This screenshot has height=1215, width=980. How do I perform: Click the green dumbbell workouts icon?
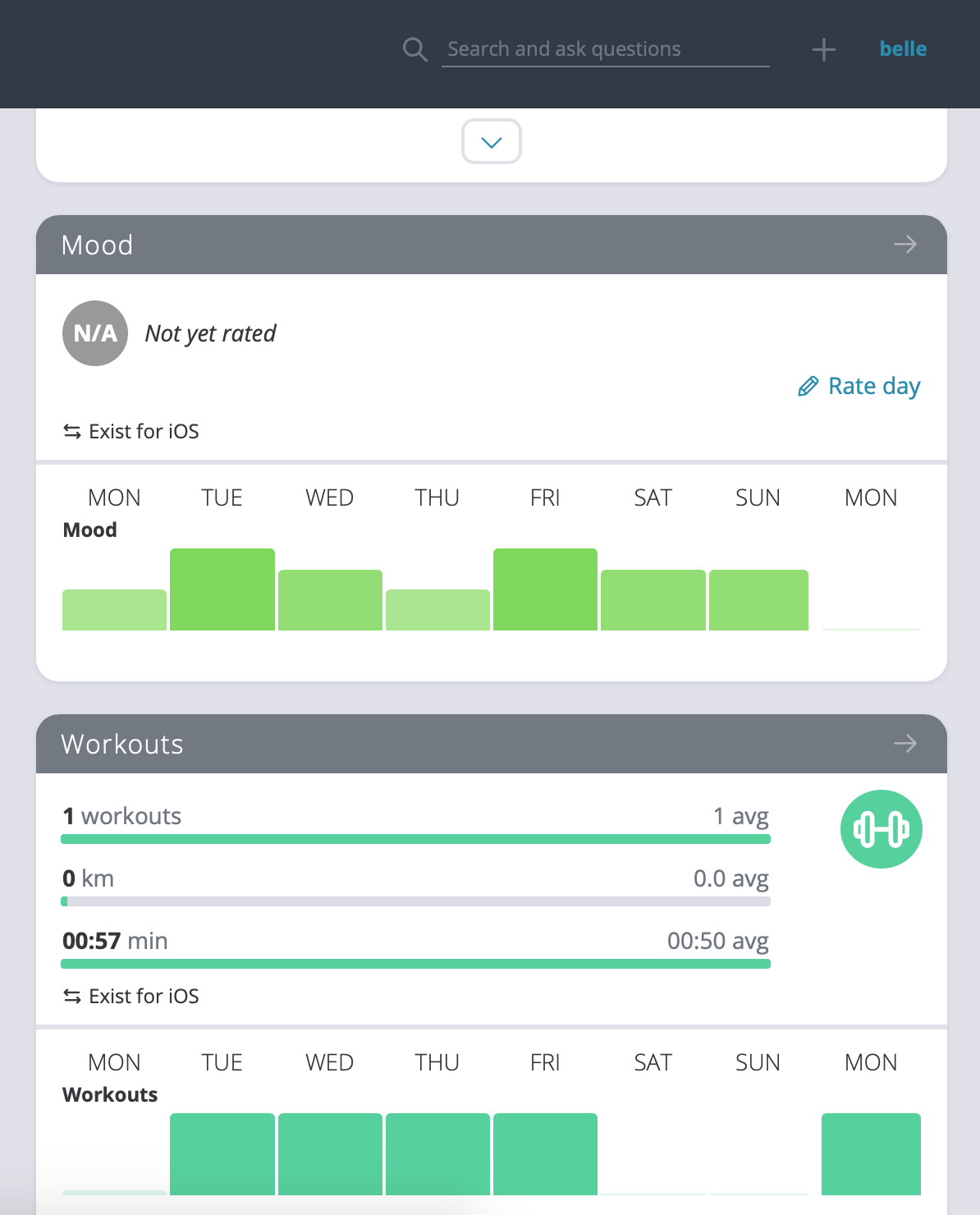[x=881, y=829]
